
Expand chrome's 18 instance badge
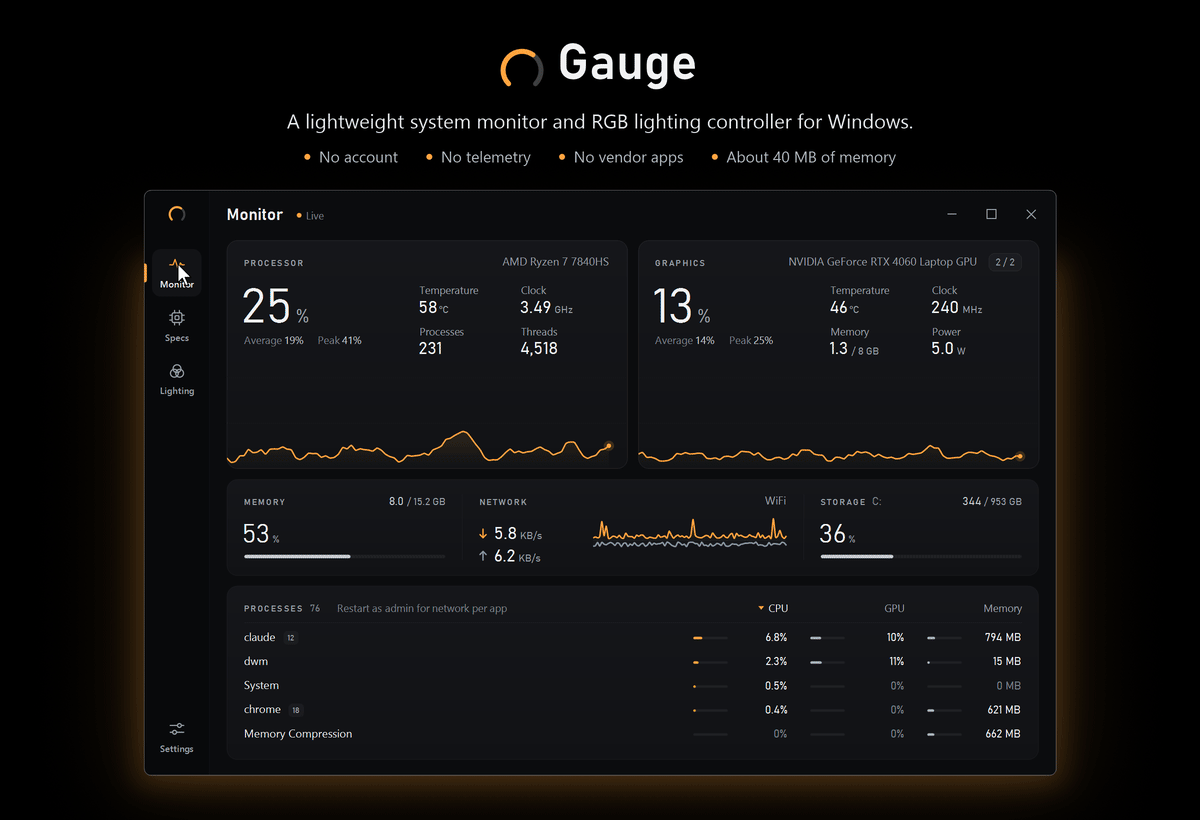(296, 710)
